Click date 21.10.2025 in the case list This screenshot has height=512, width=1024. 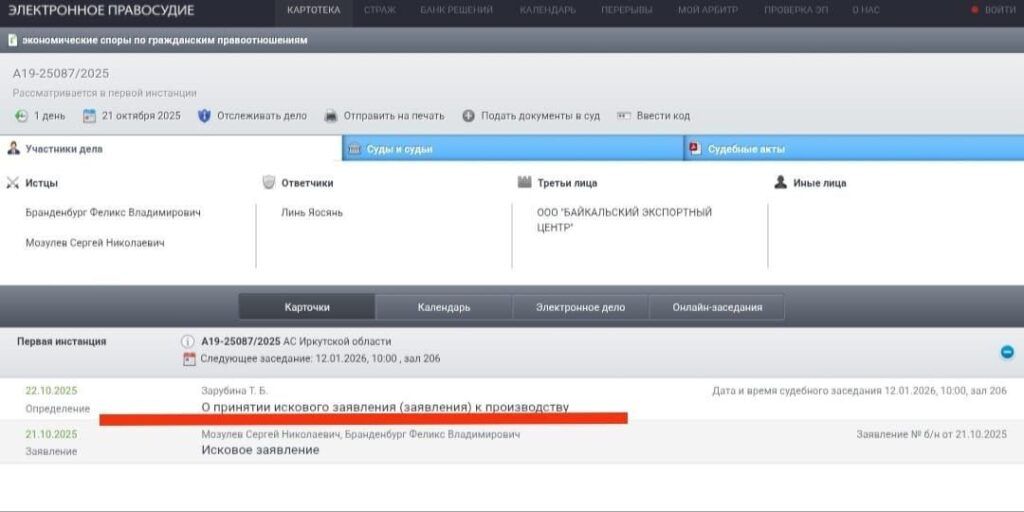tap(51, 434)
